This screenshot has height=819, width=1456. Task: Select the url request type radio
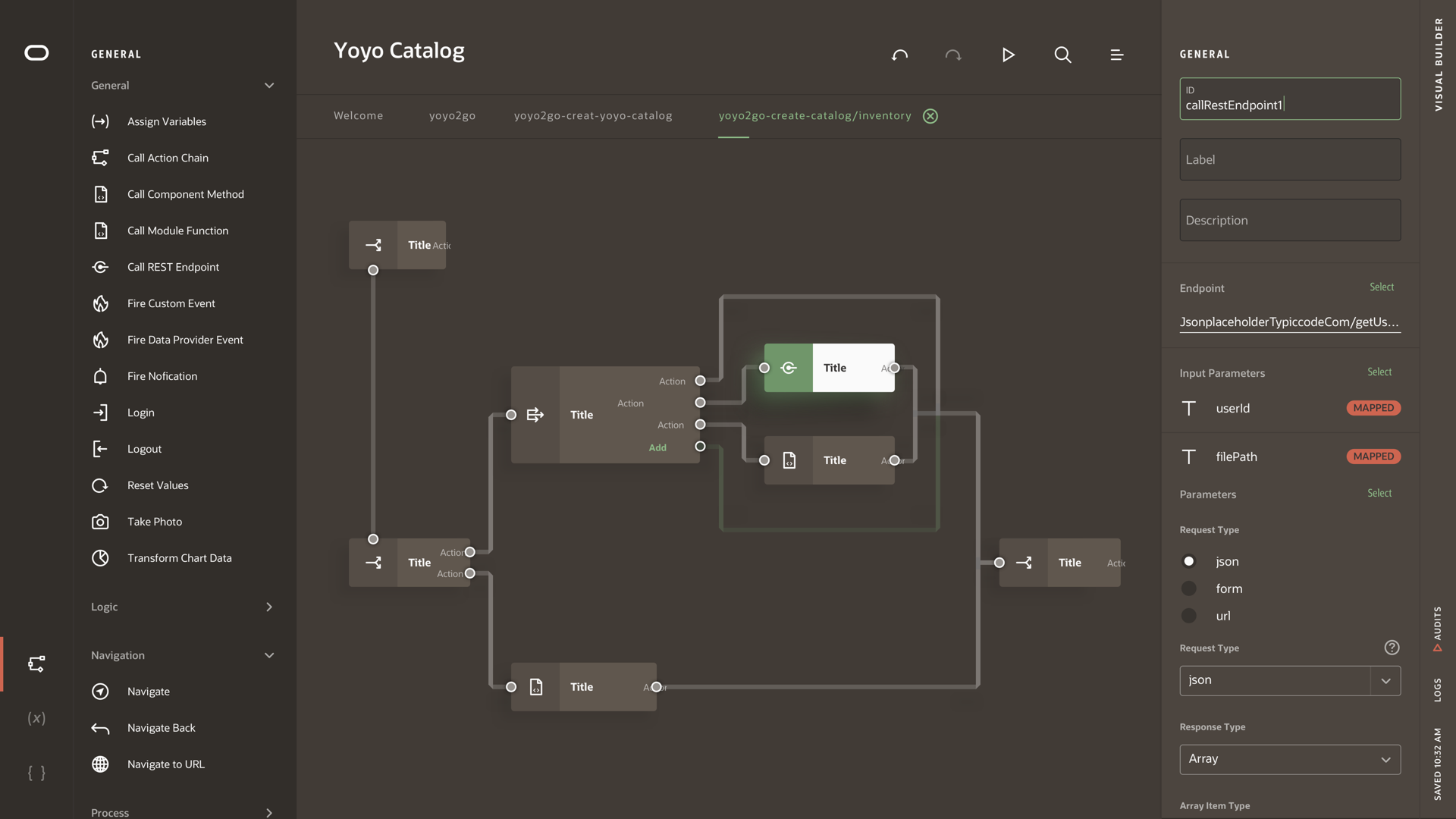click(x=1188, y=616)
